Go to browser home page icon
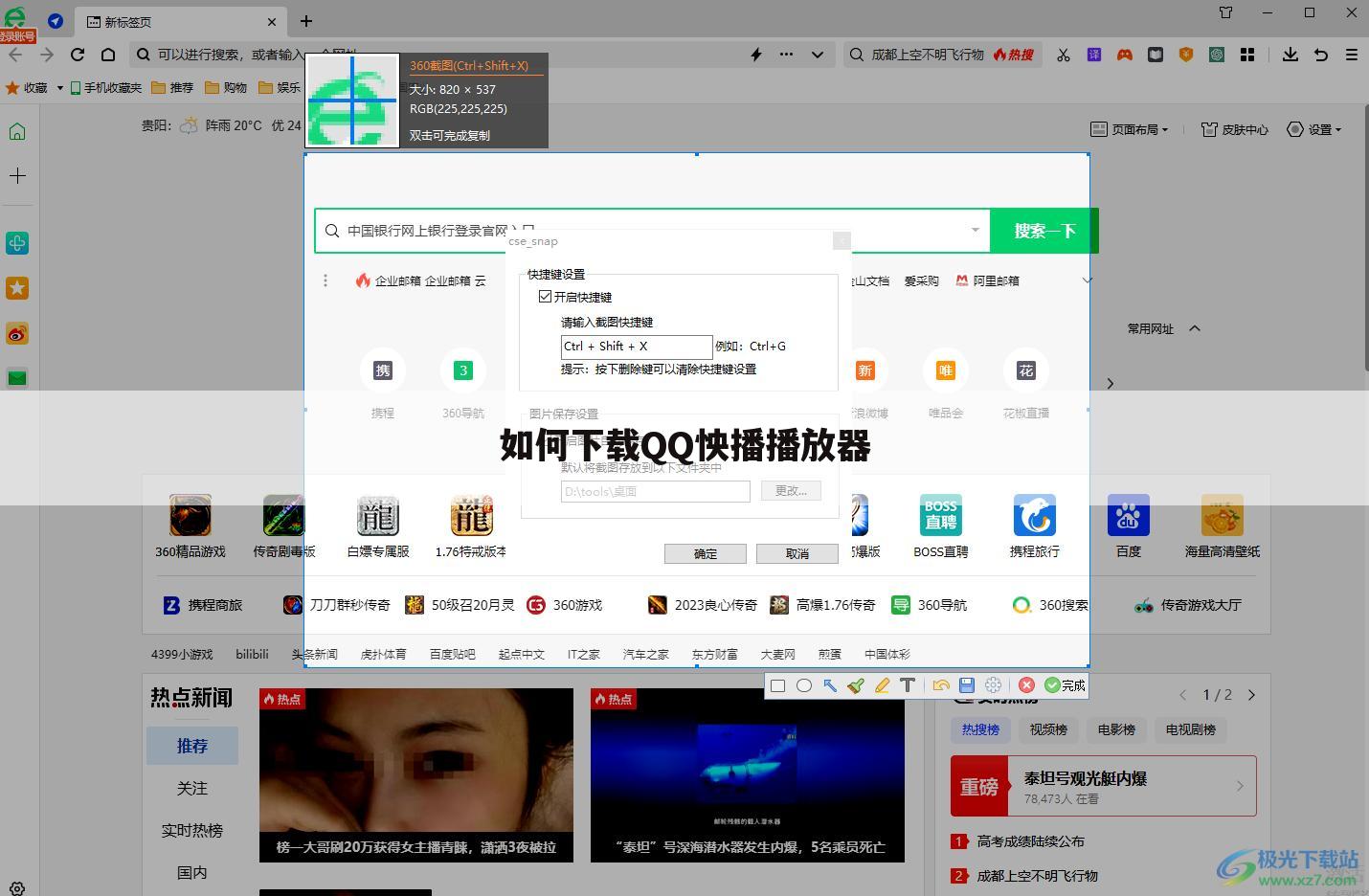Screen dimensions: 1369x896 (x=108, y=55)
